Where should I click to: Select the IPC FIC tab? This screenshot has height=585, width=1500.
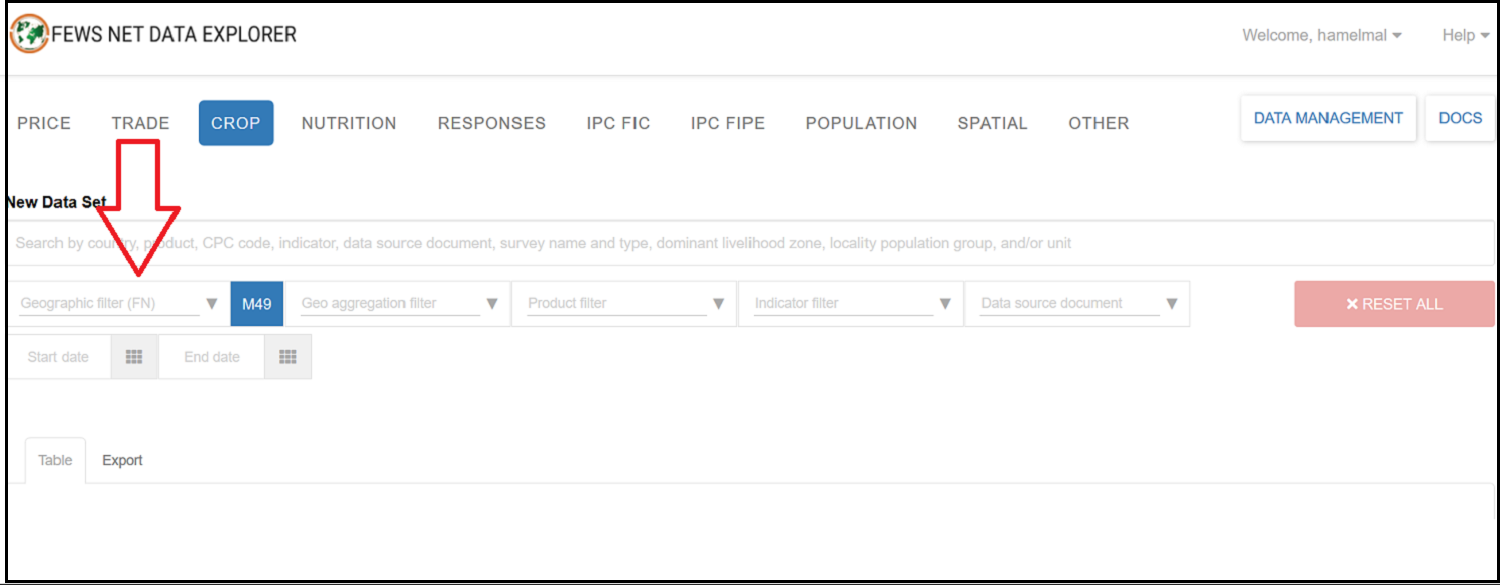click(618, 123)
